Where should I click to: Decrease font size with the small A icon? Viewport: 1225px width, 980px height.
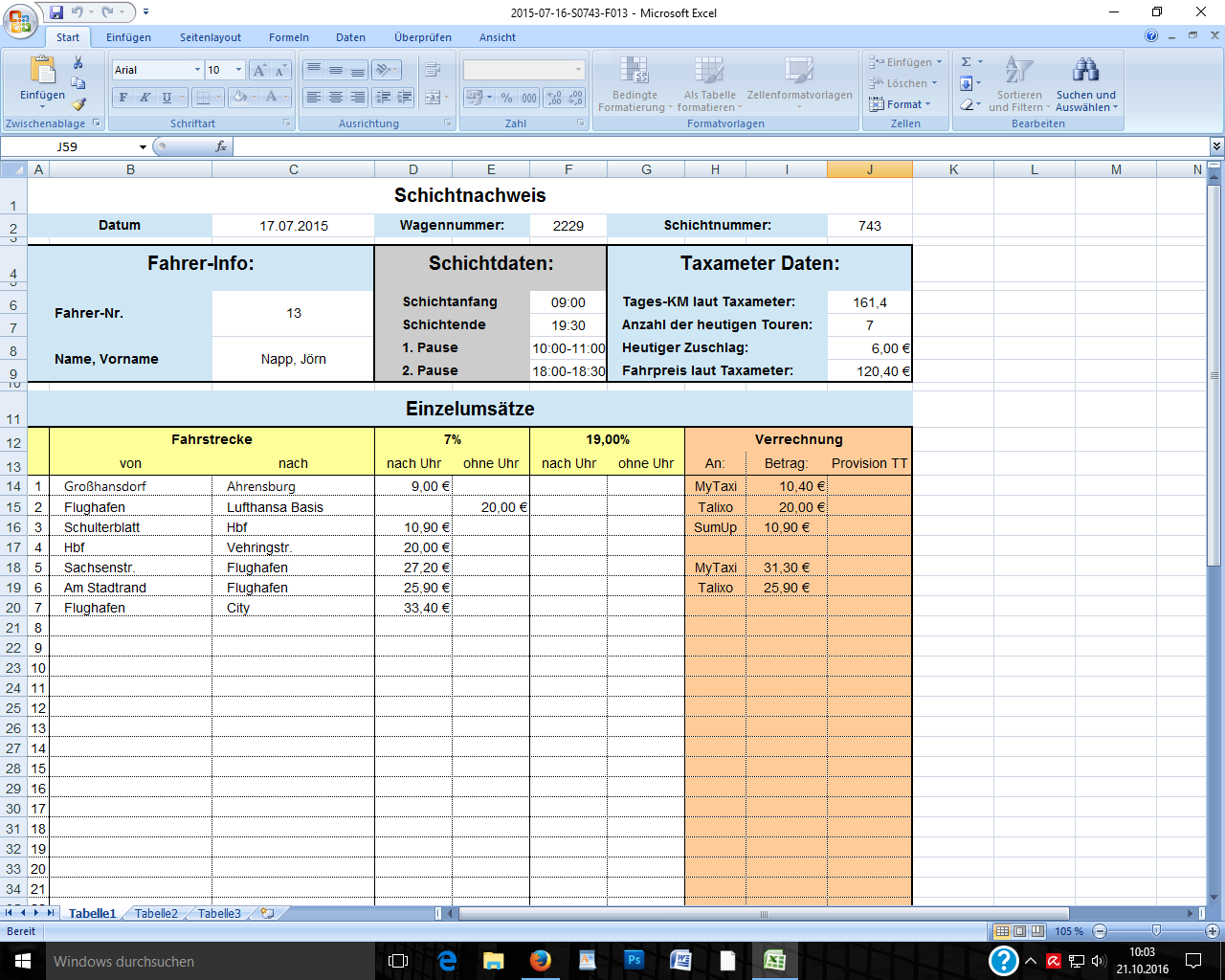(x=280, y=70)
